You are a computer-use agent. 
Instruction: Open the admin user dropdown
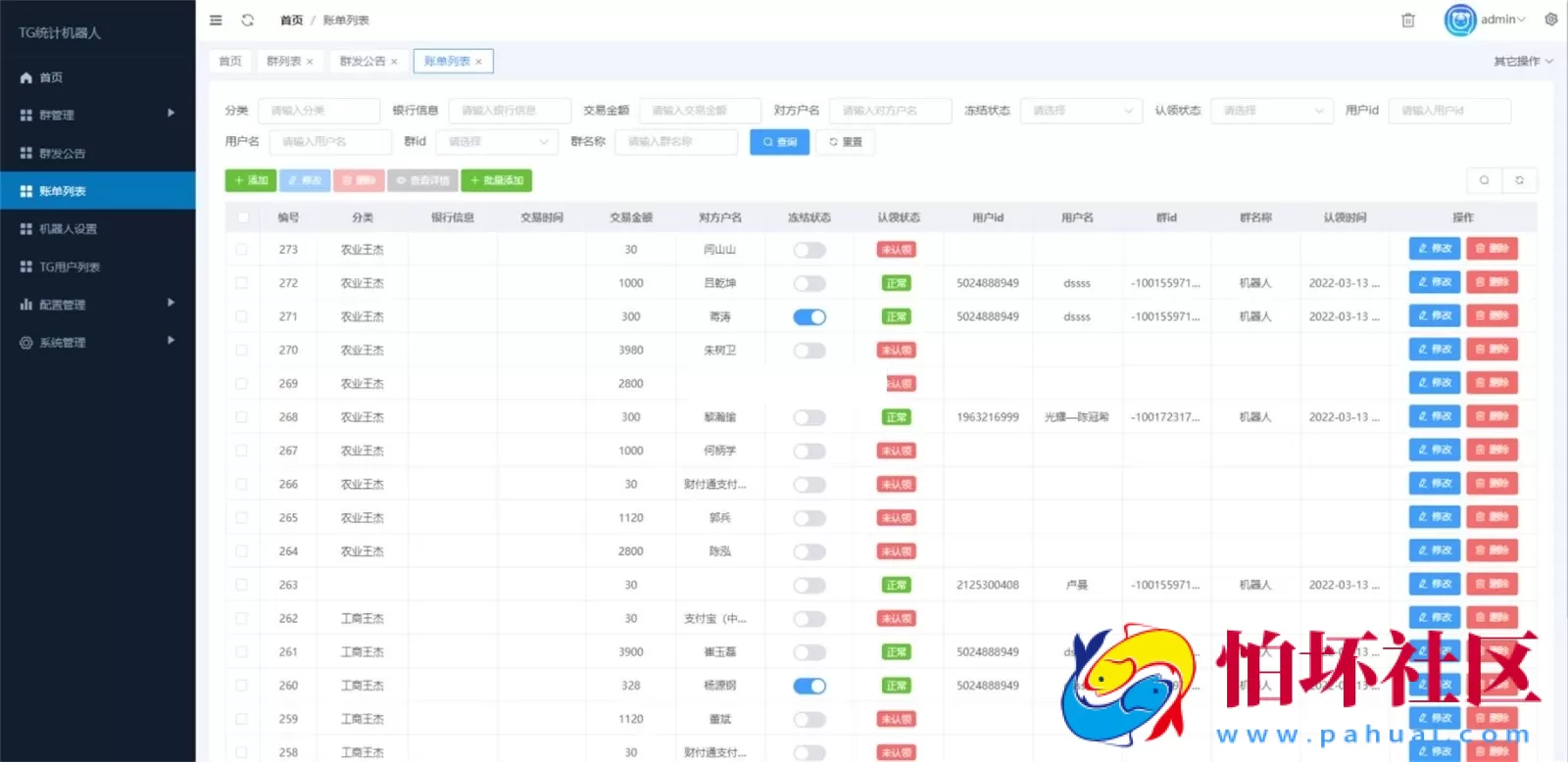pos(1503,20)
